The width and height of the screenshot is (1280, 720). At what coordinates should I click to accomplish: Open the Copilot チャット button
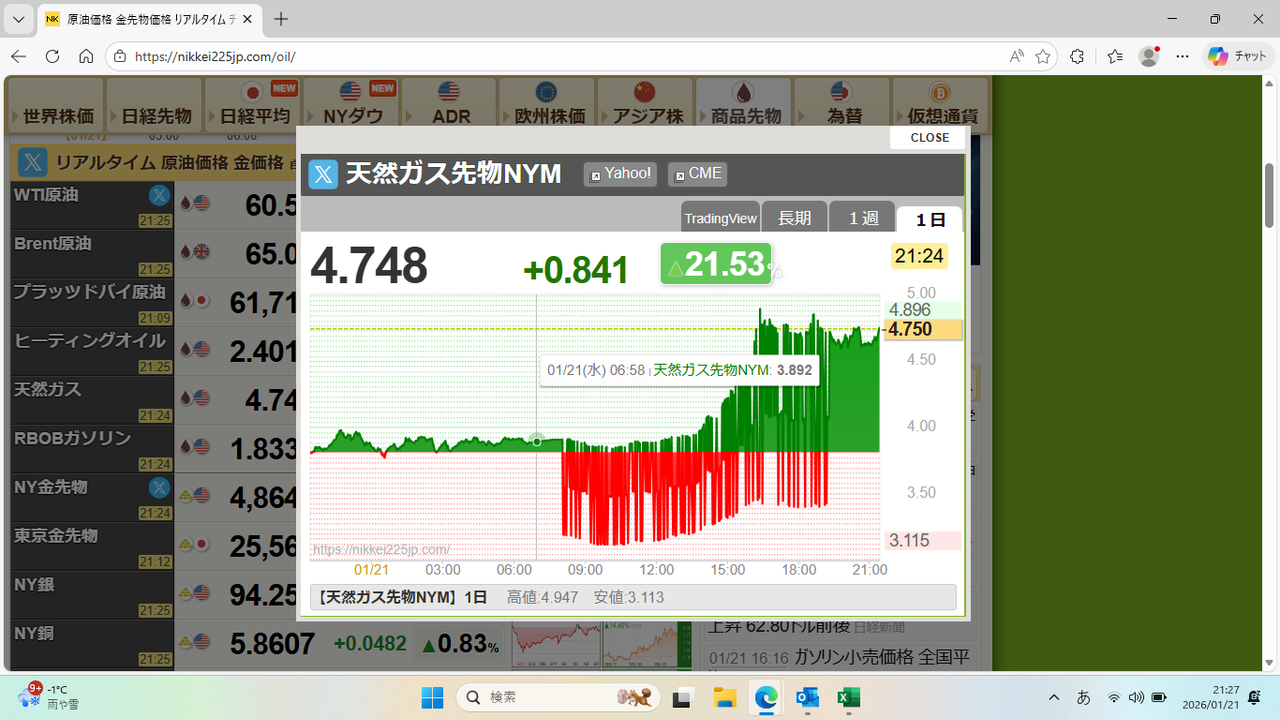tap(1238, 57)
